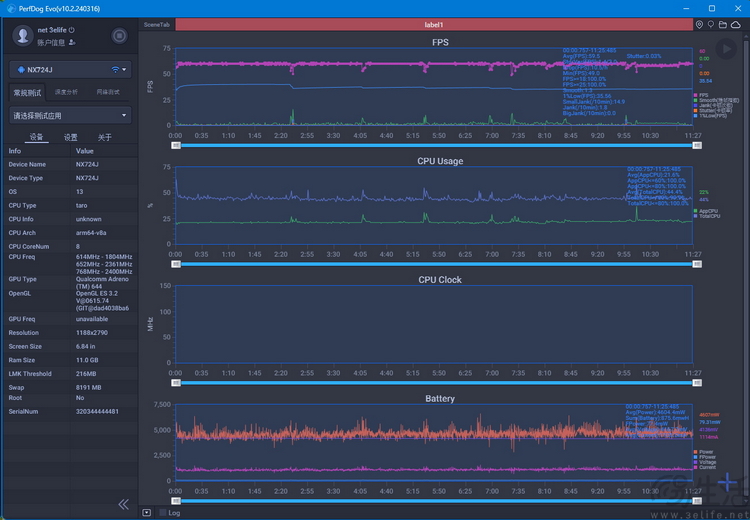Toggle the Smooth legend series
Screen dimensions: 750x520
716,100
